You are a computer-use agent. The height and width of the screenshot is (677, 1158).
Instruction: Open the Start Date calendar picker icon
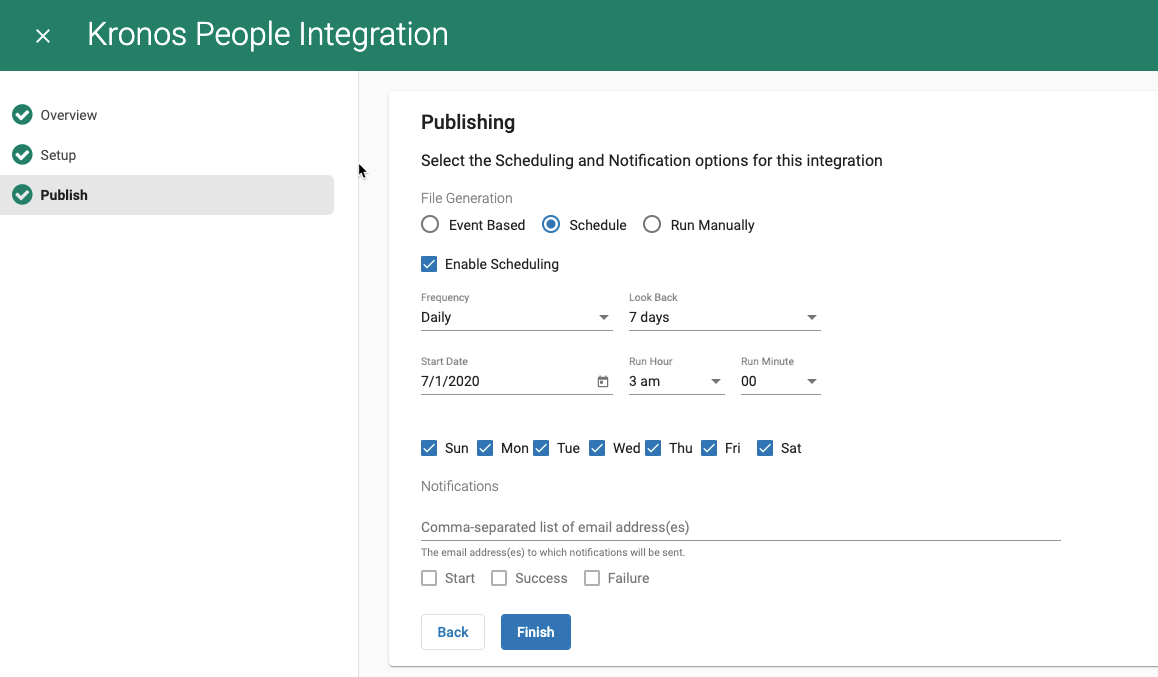point(603,381)
